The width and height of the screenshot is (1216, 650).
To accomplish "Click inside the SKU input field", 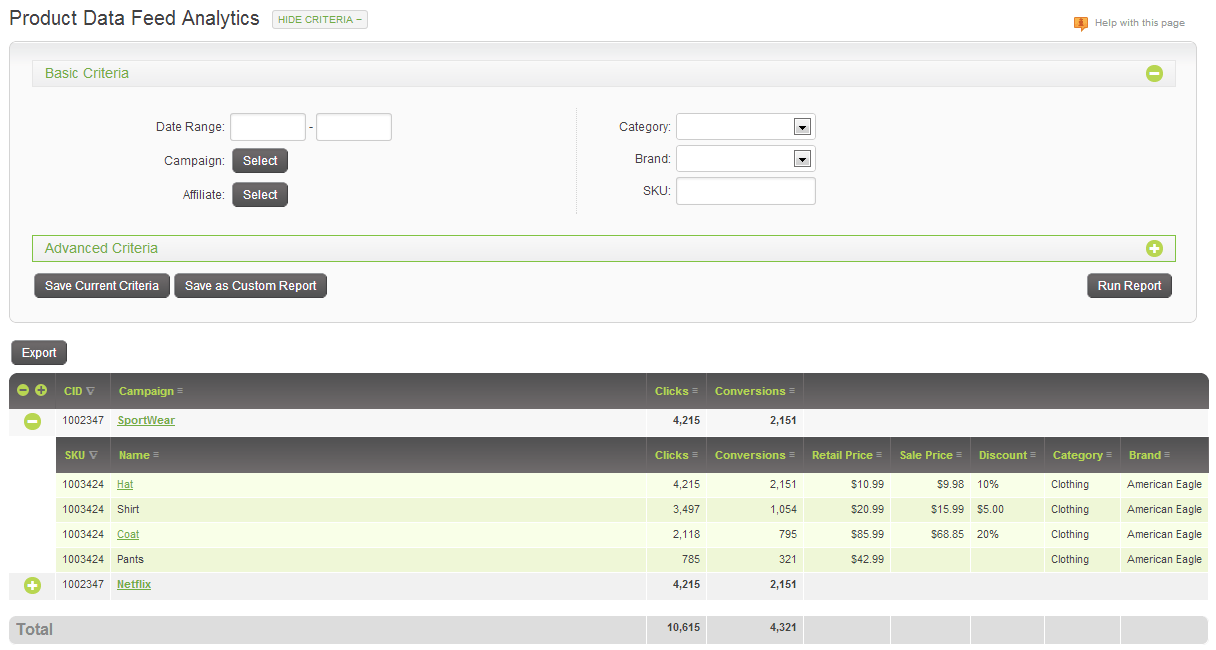I will coord(745,190).
